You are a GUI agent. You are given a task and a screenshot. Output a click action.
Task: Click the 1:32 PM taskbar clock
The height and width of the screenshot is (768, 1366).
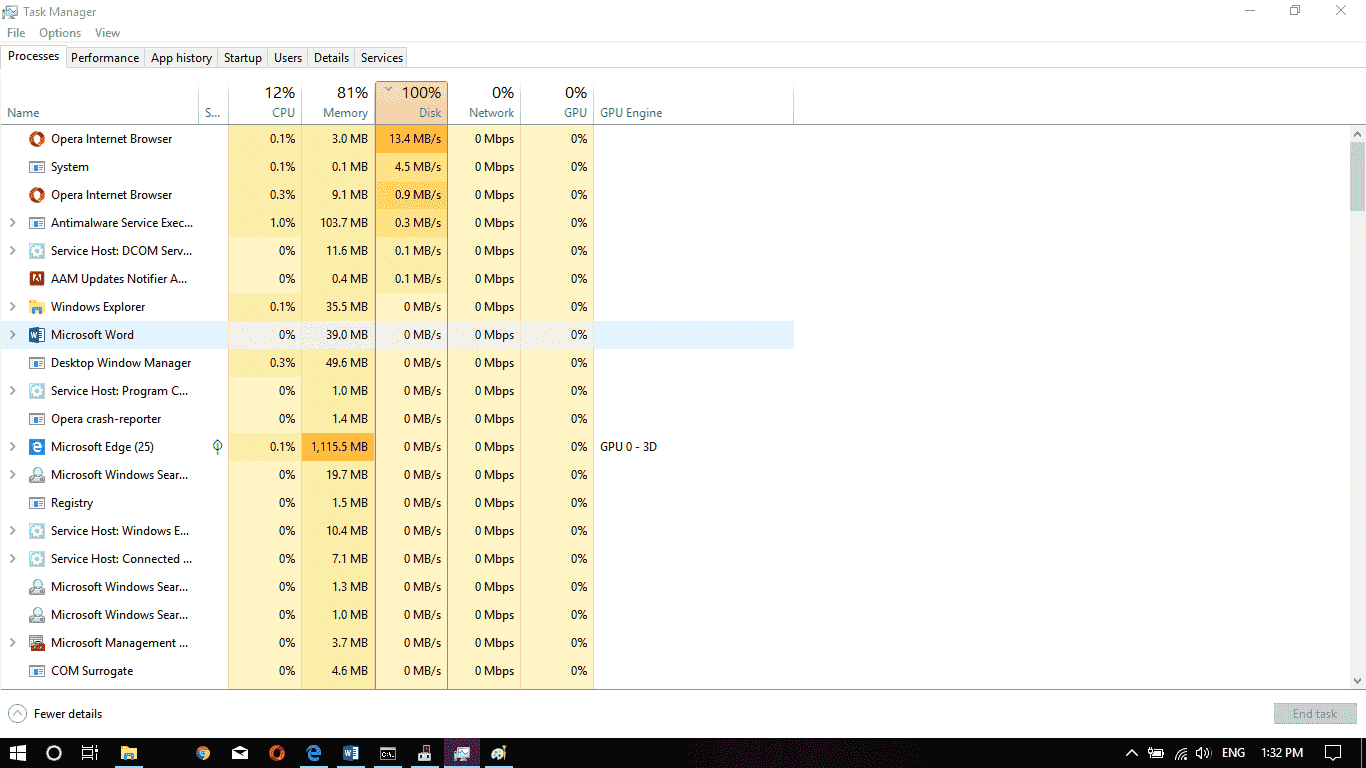1282,753
